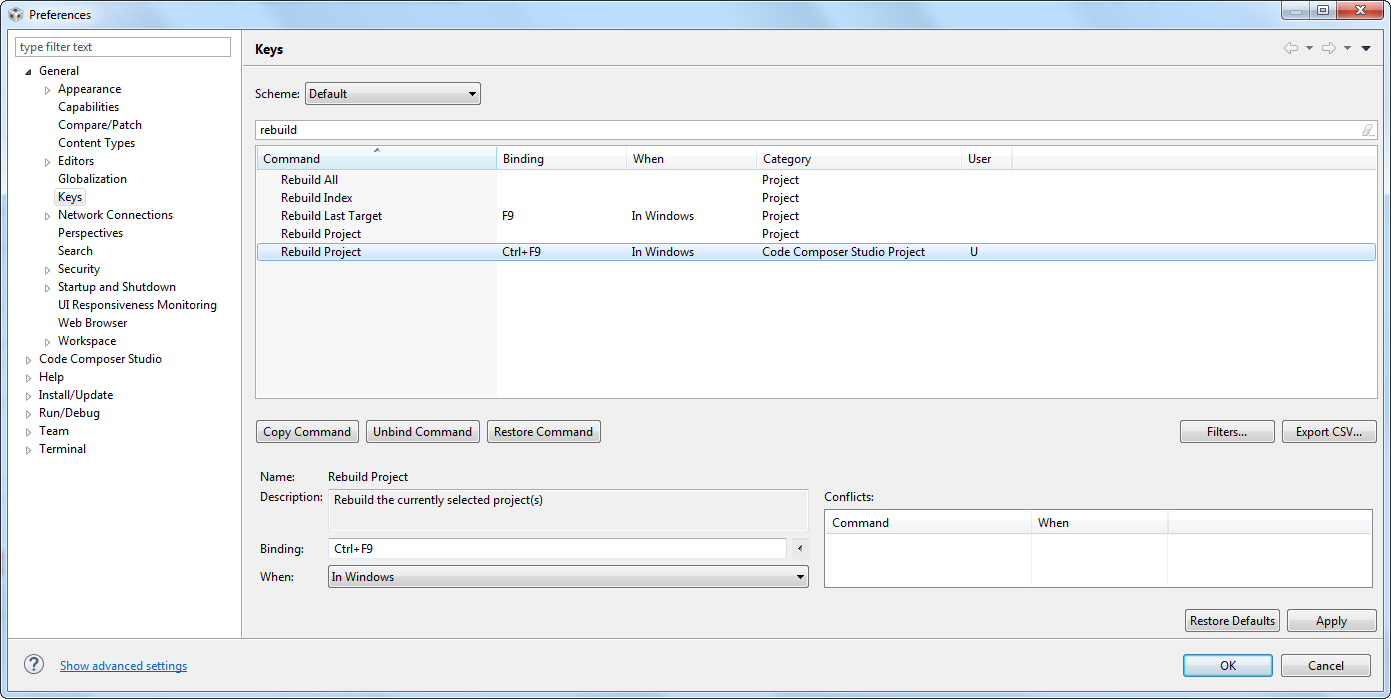Click Copy Command button
Screen dimensions: 1391x699
pyautogui.click(x=307, y=432)
